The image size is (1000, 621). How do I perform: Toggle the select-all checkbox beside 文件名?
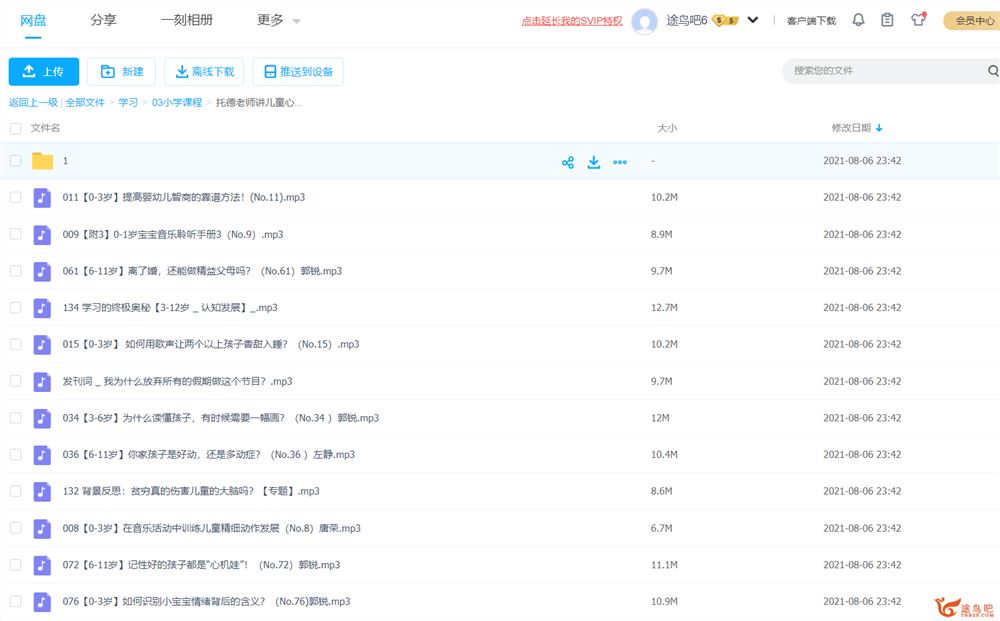[x=15, y=128]
